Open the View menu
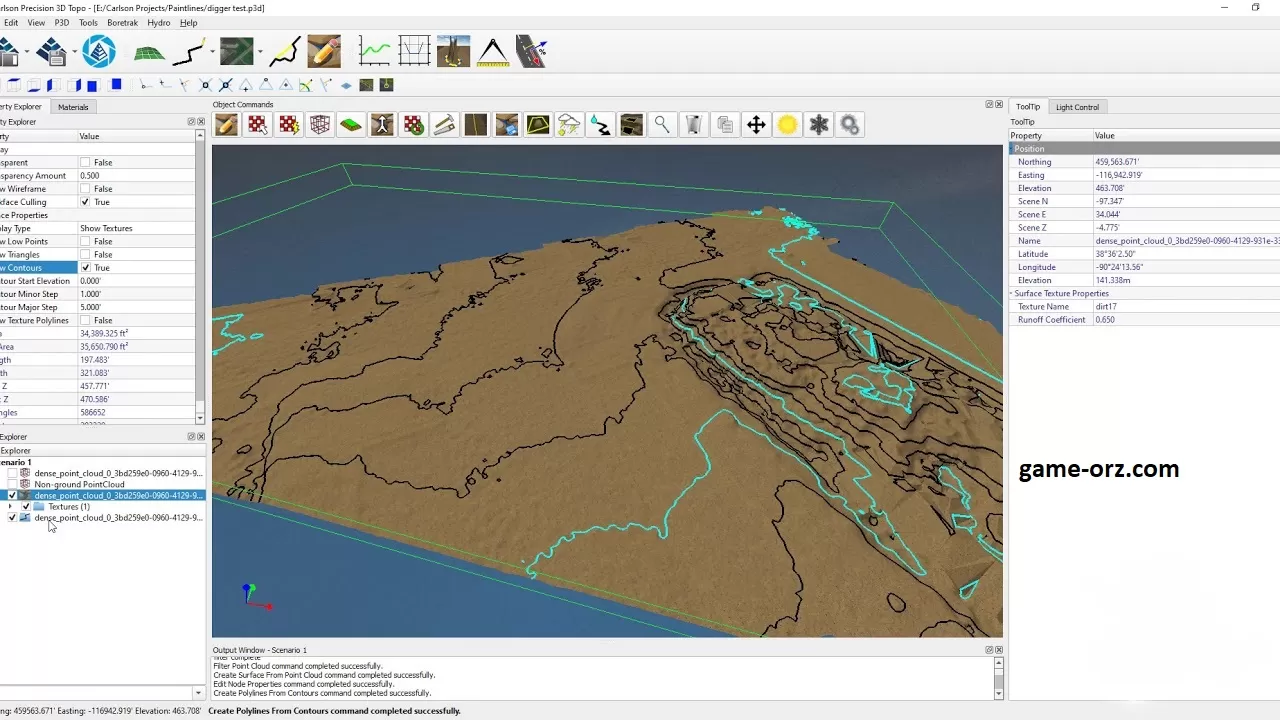The height and width of the screenshot is (720, 1280). 36,22
